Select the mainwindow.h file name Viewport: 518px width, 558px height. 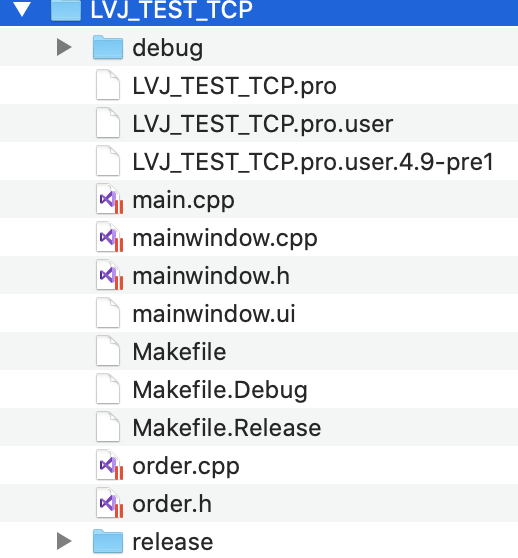[211, 276]
